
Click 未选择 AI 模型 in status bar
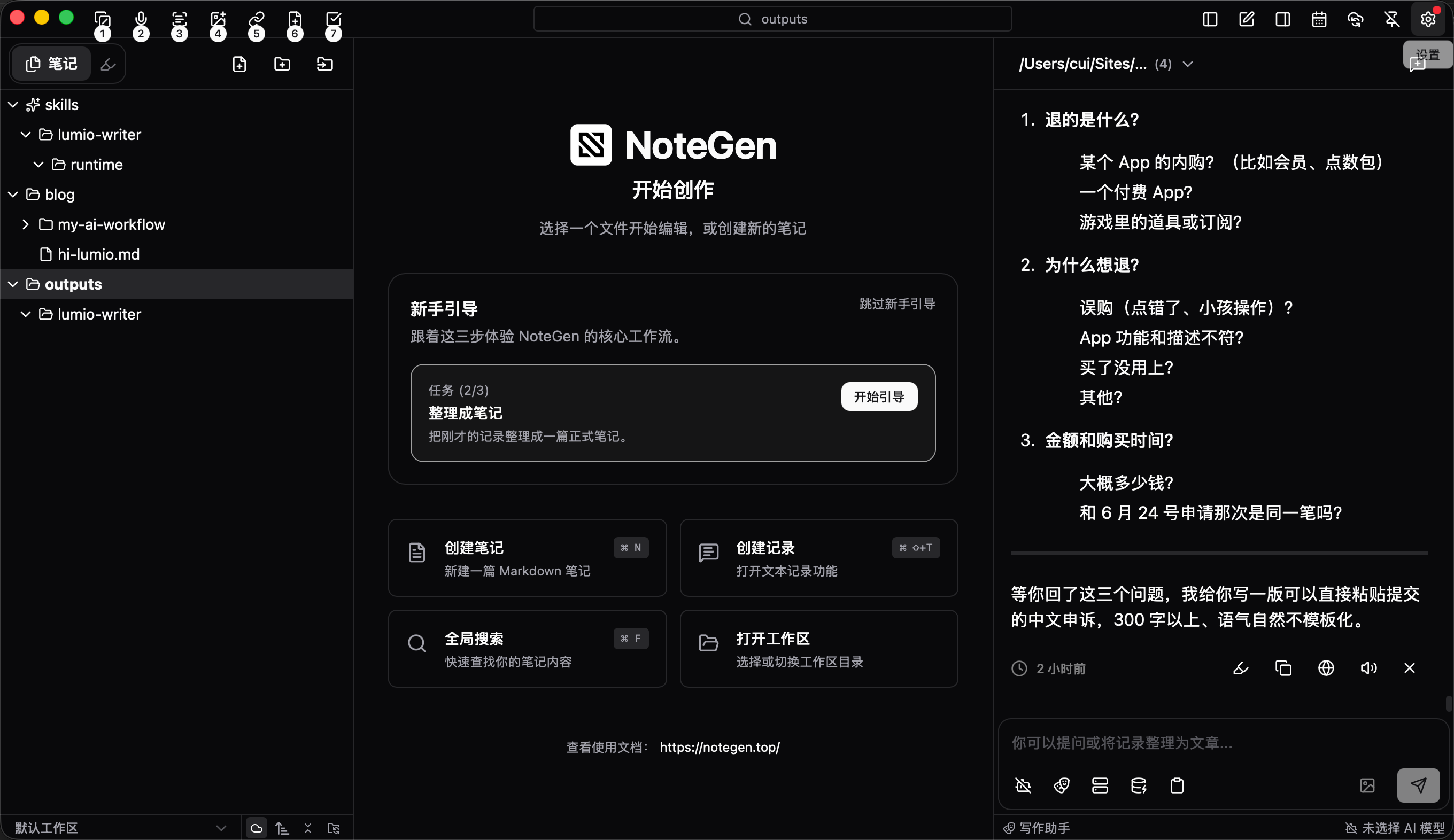(1395, 828)
